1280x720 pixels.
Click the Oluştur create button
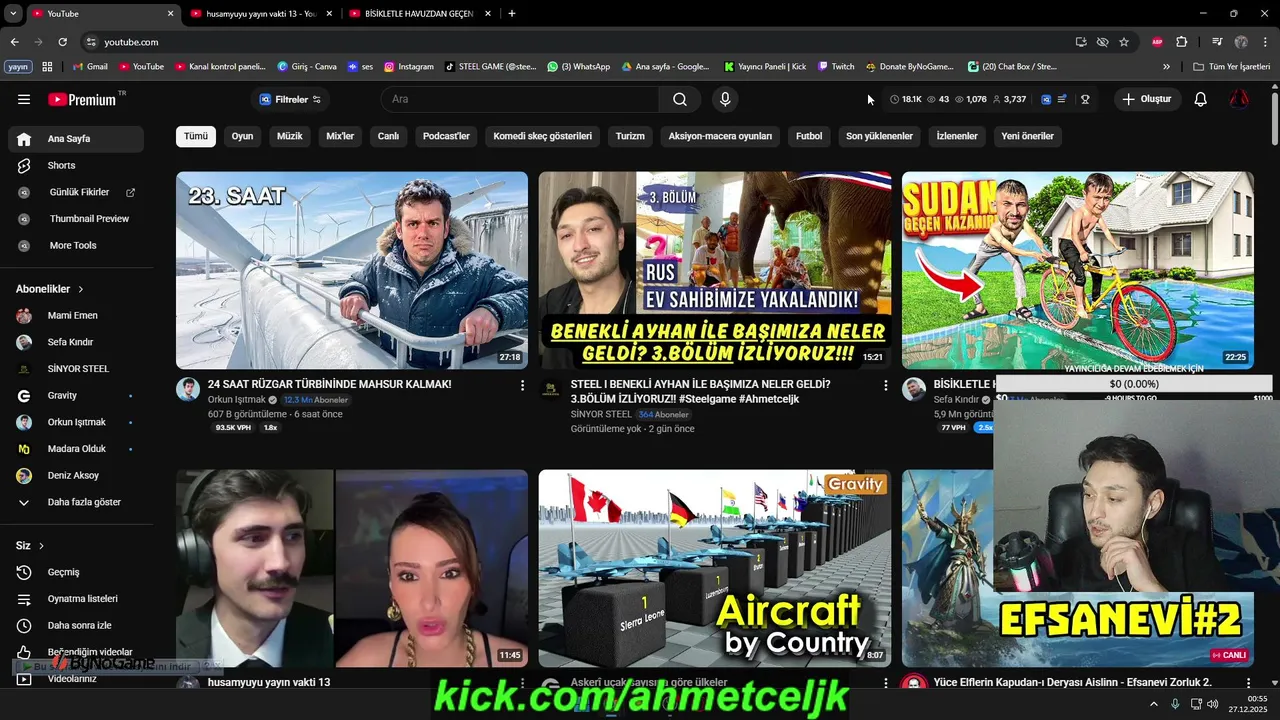pos(1148,99)
